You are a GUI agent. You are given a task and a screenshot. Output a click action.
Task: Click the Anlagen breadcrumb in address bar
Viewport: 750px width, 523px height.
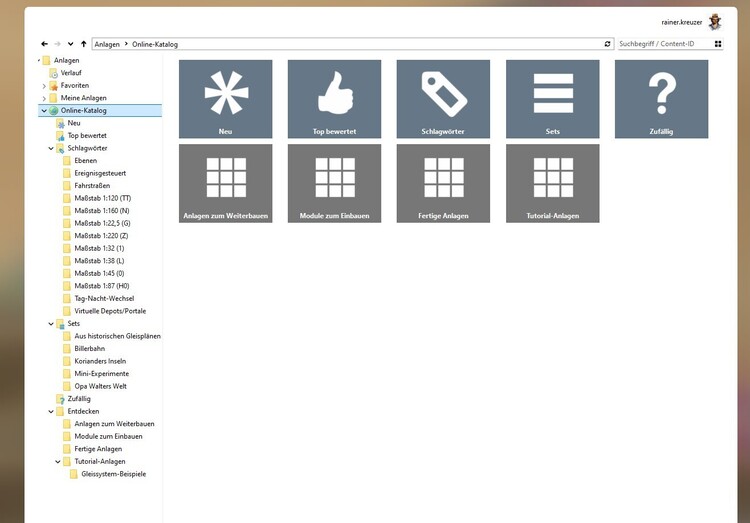[x=107, y=44]
